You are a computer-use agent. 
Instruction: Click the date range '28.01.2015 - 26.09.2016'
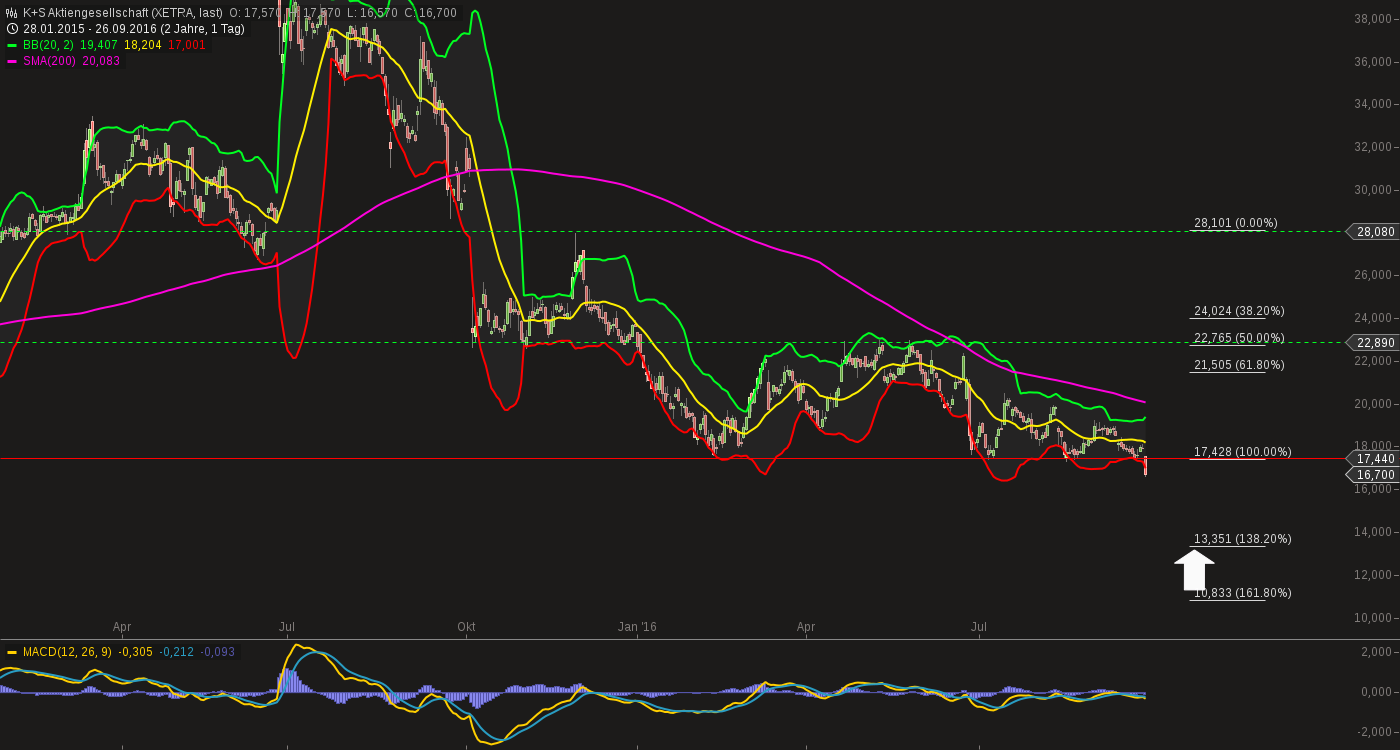[90, 29]
